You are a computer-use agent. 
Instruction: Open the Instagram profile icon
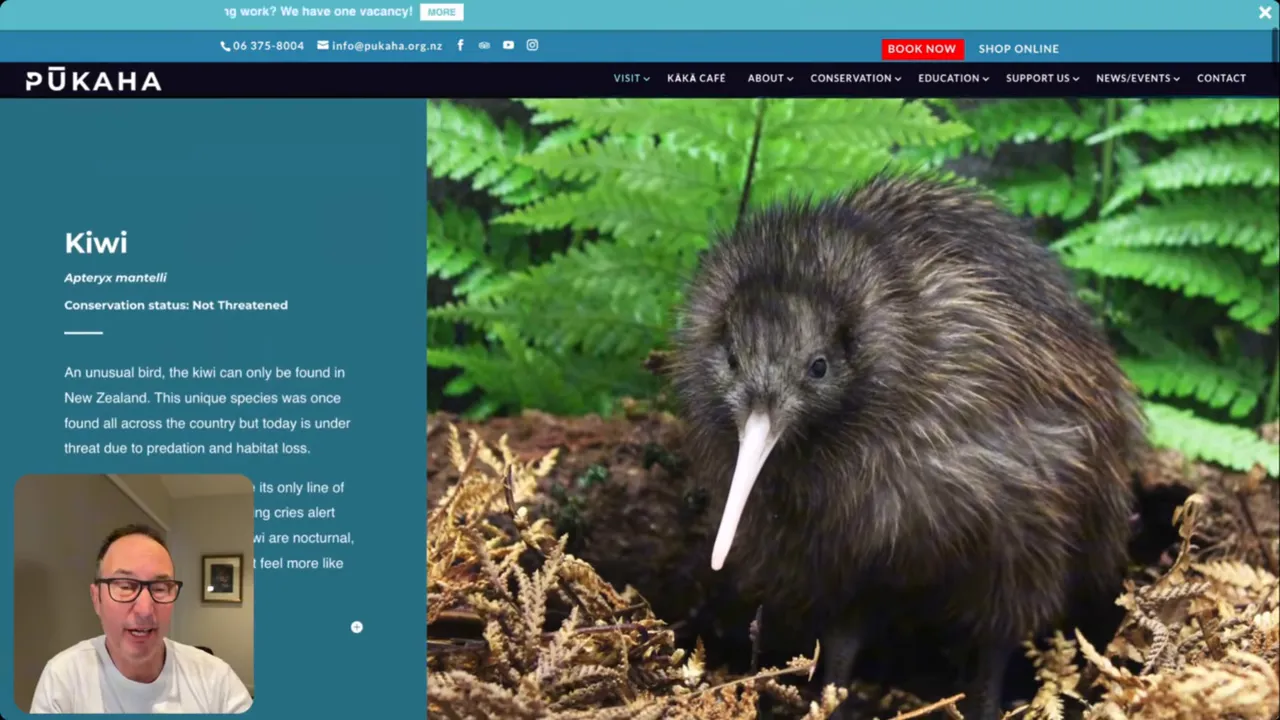tap(532, 45)
